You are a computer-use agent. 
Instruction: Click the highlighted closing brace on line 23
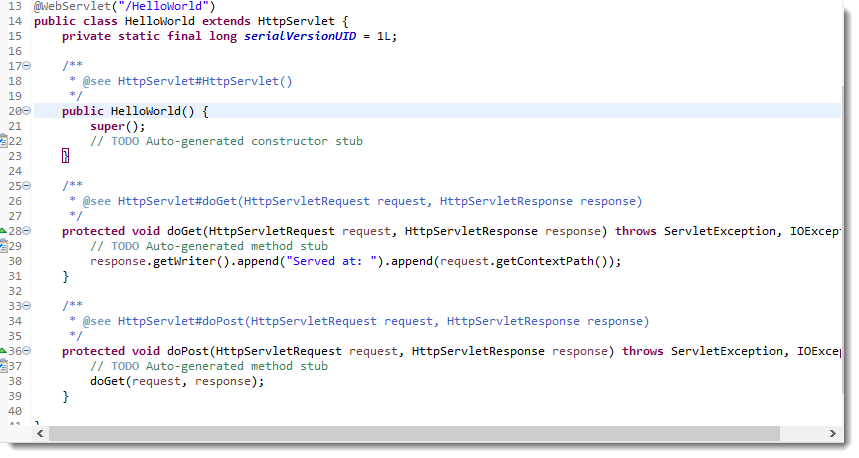[x=65, y=156]
